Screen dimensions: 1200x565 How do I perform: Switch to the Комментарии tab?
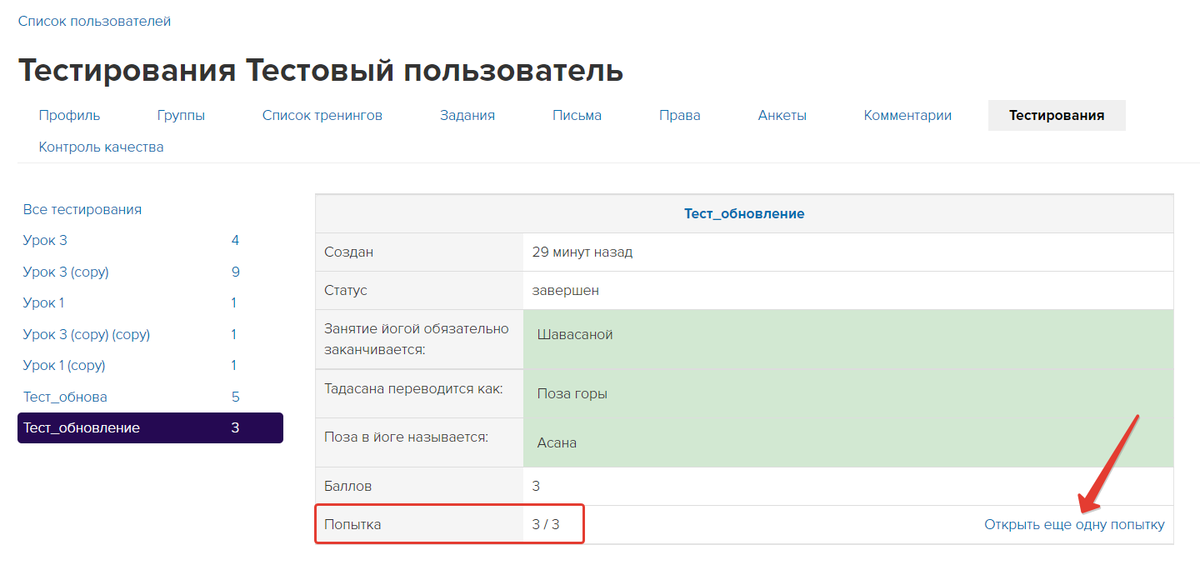907,115
